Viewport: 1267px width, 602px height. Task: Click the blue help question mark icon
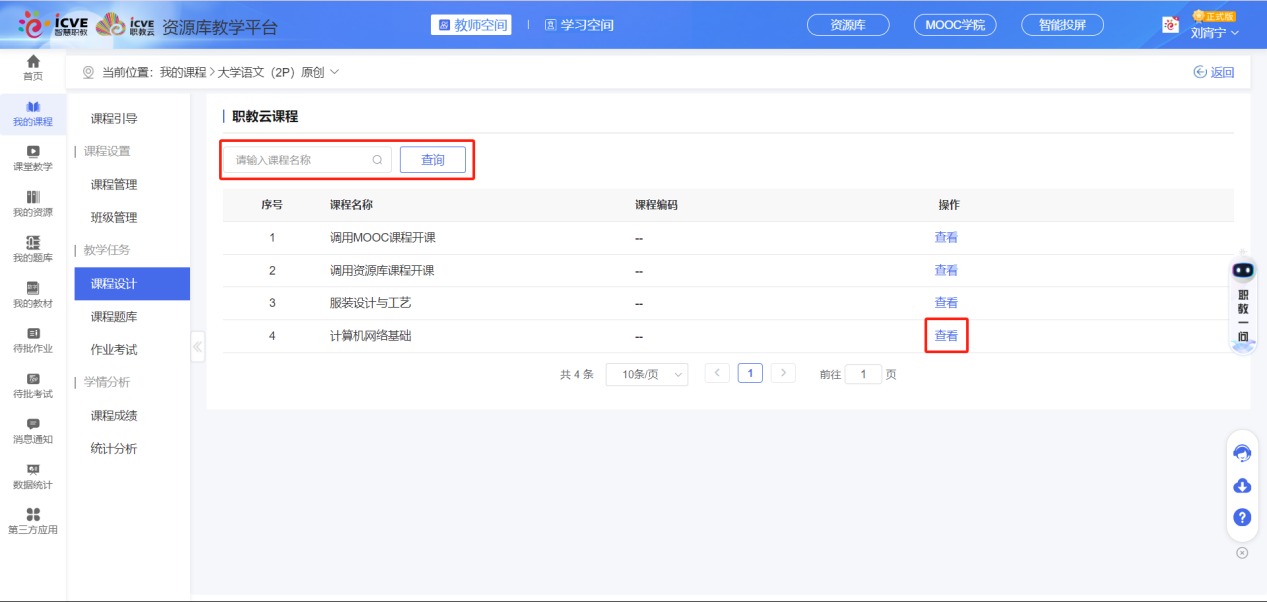pos(1242,517)
